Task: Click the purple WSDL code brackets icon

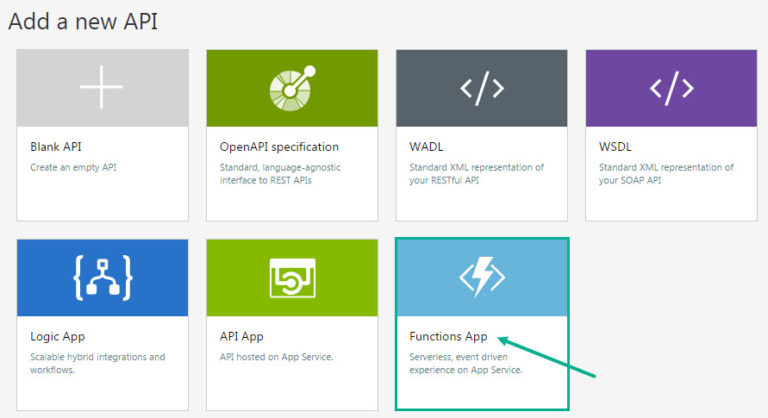Action: (672, 88)
